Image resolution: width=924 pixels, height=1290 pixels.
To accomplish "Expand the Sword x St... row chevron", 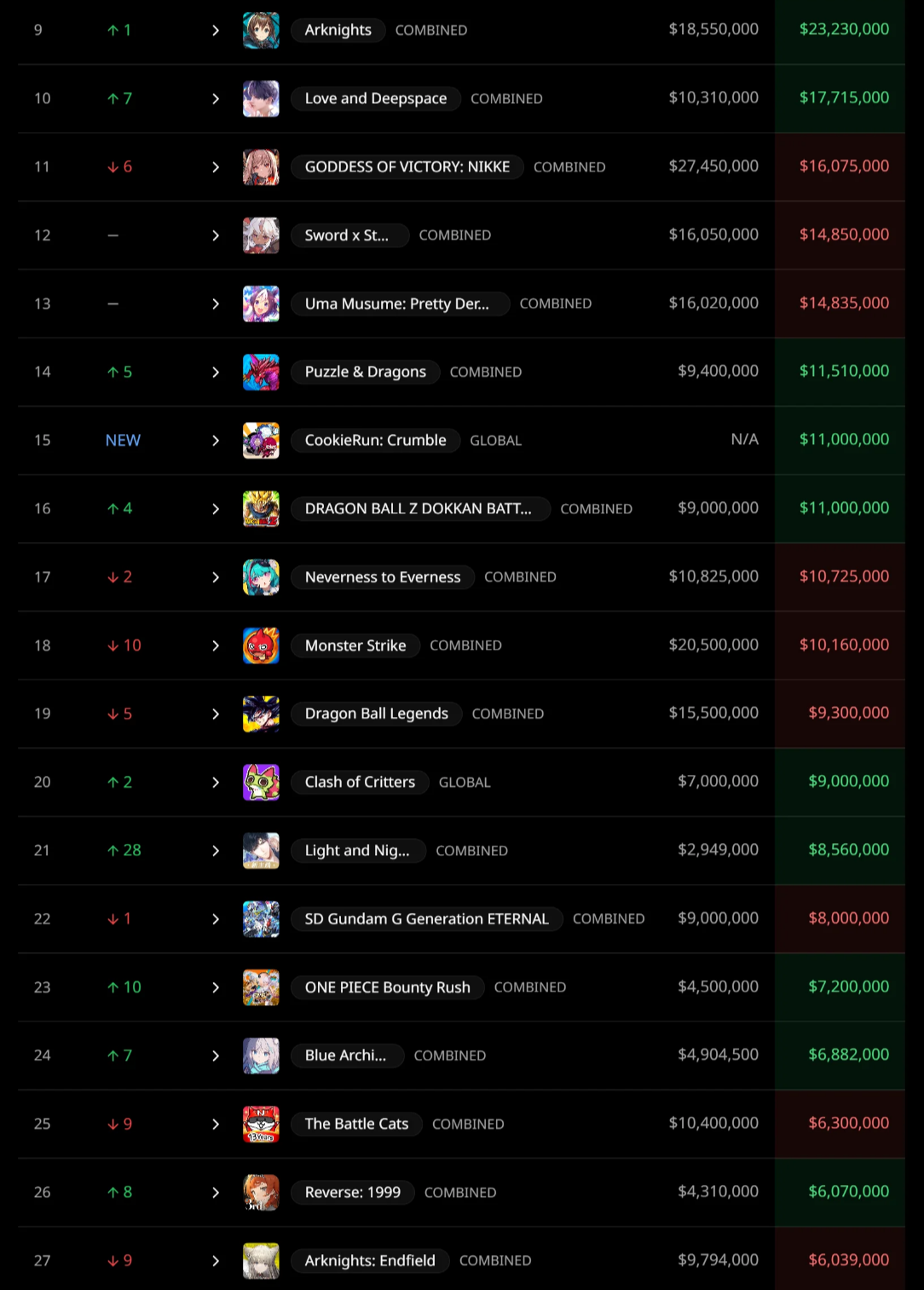I will [x=216, y=235].
